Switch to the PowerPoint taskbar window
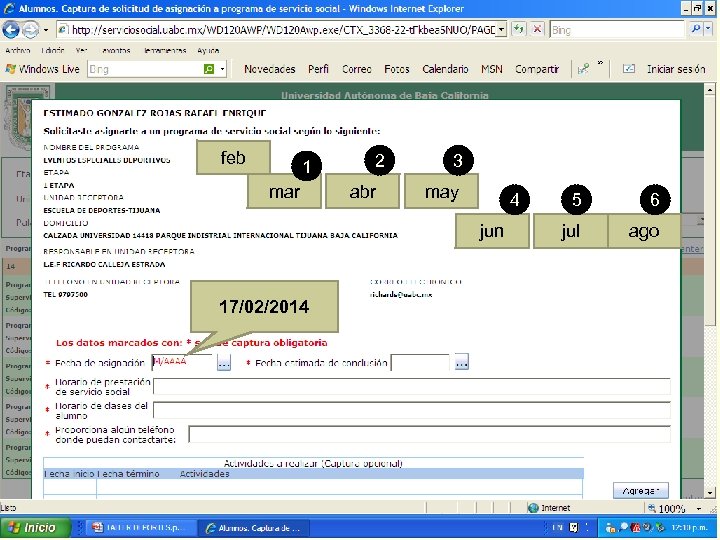Viewport: 720px width, 540px height. pyautogui.click(x=141, y=528)
